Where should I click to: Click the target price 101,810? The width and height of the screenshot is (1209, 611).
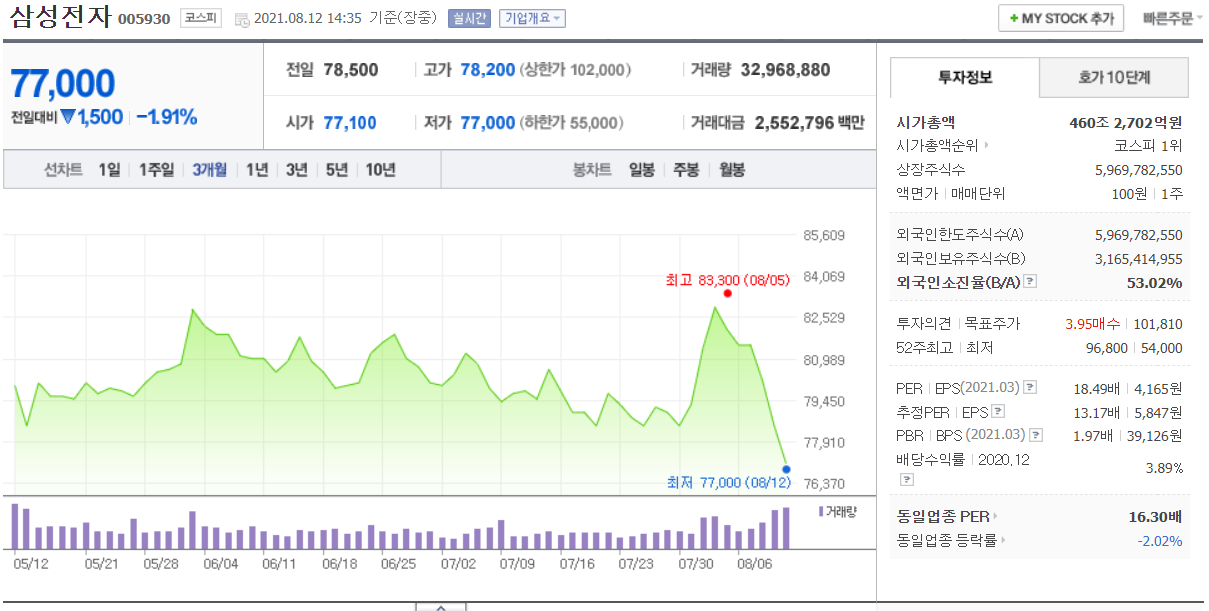coord(1159,324)
